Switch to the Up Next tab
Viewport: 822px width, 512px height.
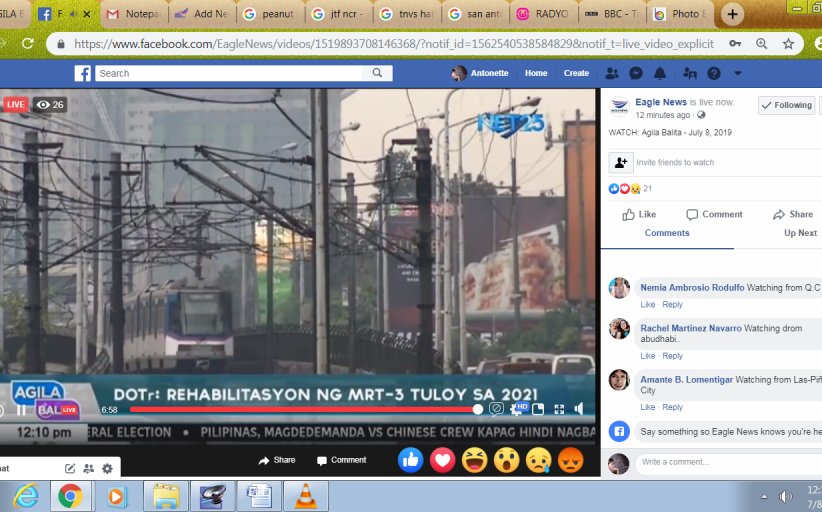[x=800, y=233]
